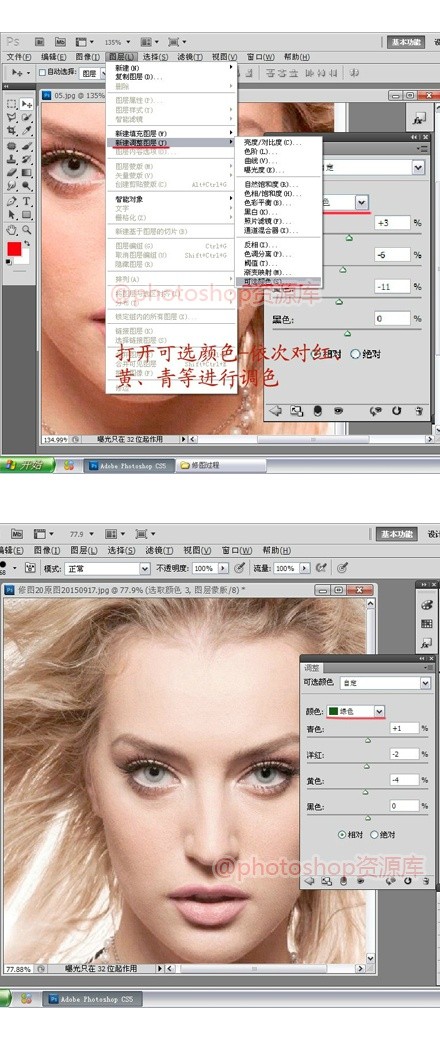Image resolution: width=440 pixels, height=1052 pixels.
Task: Open 可选颜色 自定 preset dropdown
Action: click(385, 682)
